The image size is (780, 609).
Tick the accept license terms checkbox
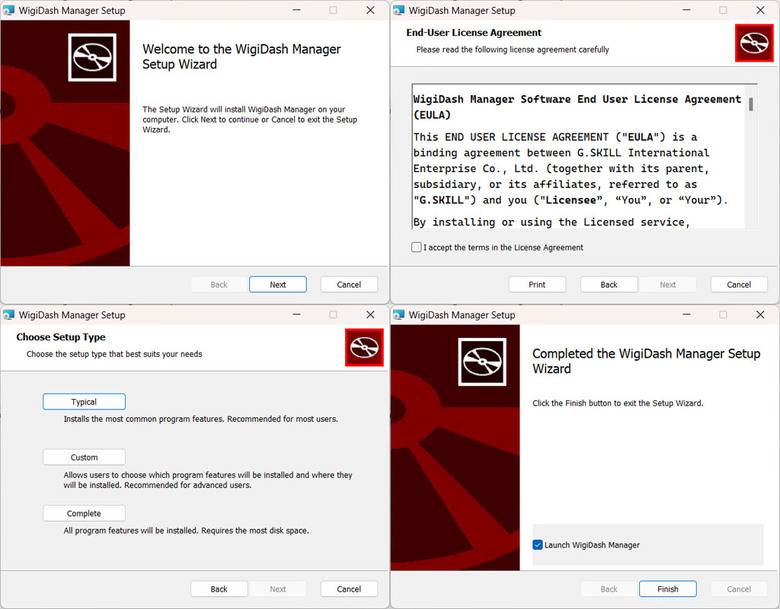[x=416, y=247]
